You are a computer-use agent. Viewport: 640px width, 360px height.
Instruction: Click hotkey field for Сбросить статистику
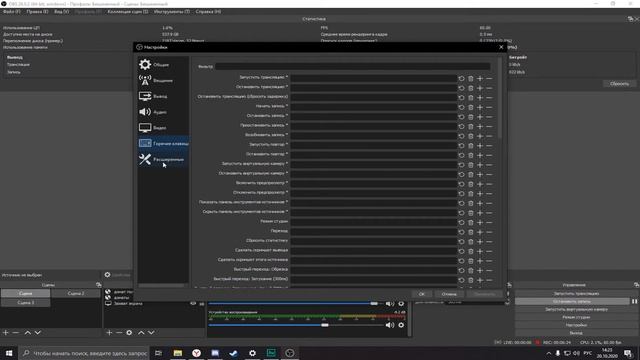(x=373, y=241)
